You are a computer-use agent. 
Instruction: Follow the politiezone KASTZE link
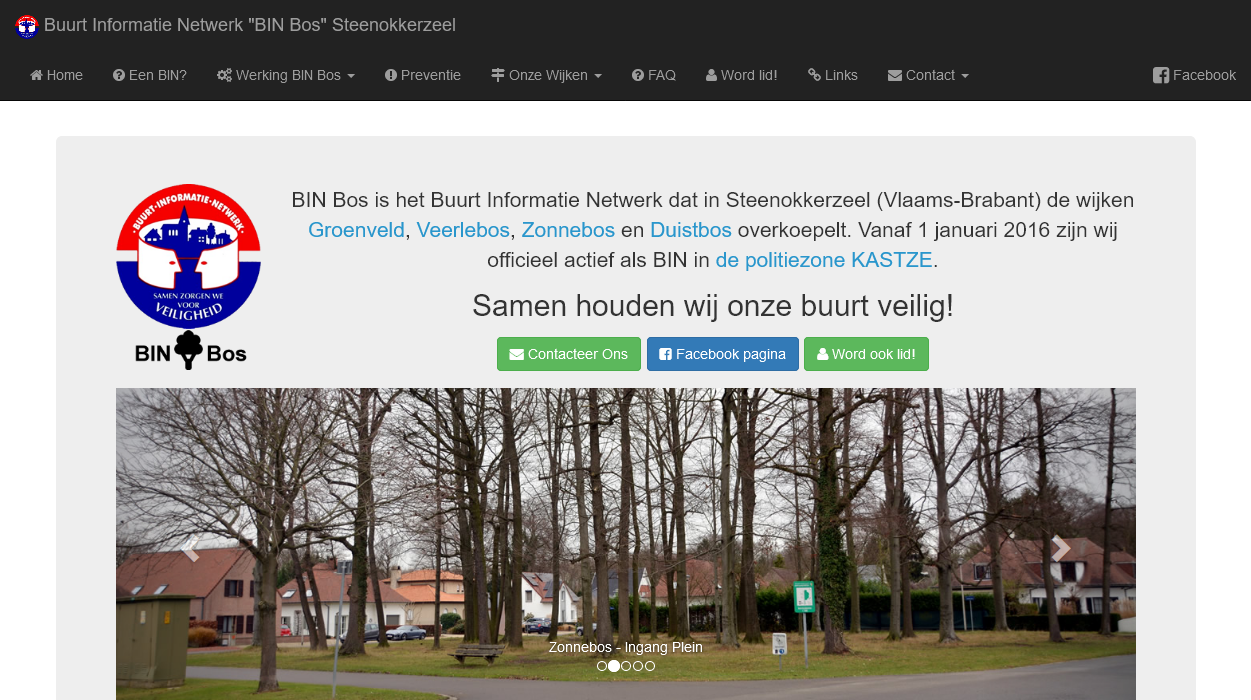tap(824, 260)
